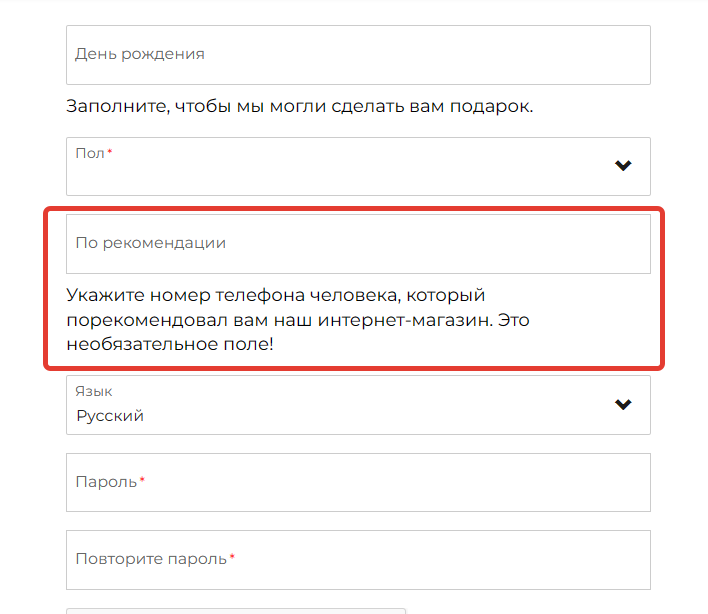Click the asterisk after Повторите пароль
Viewport: 708px width, 614px height.
[x=232, y=557]
